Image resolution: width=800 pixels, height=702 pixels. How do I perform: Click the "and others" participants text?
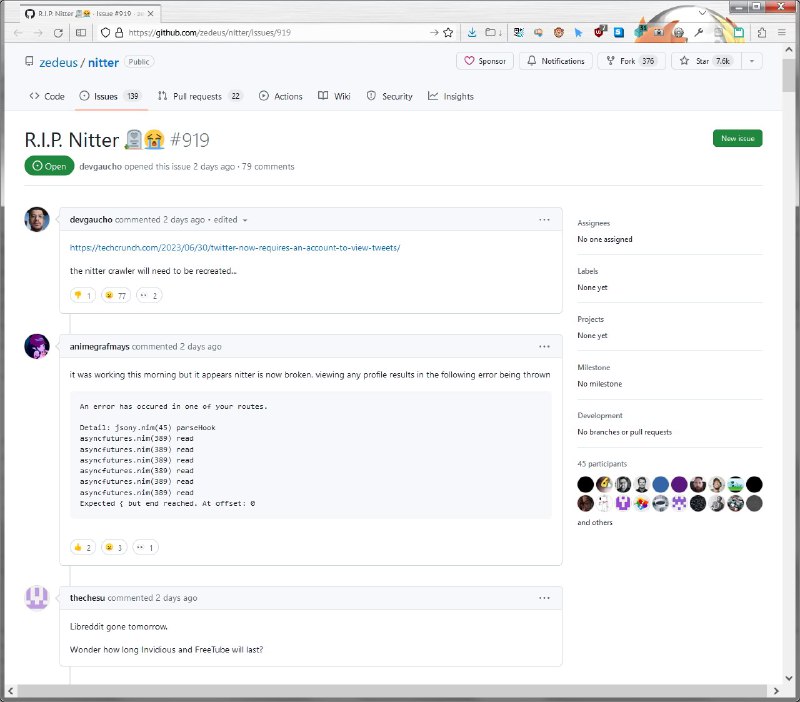coord(595,522)
